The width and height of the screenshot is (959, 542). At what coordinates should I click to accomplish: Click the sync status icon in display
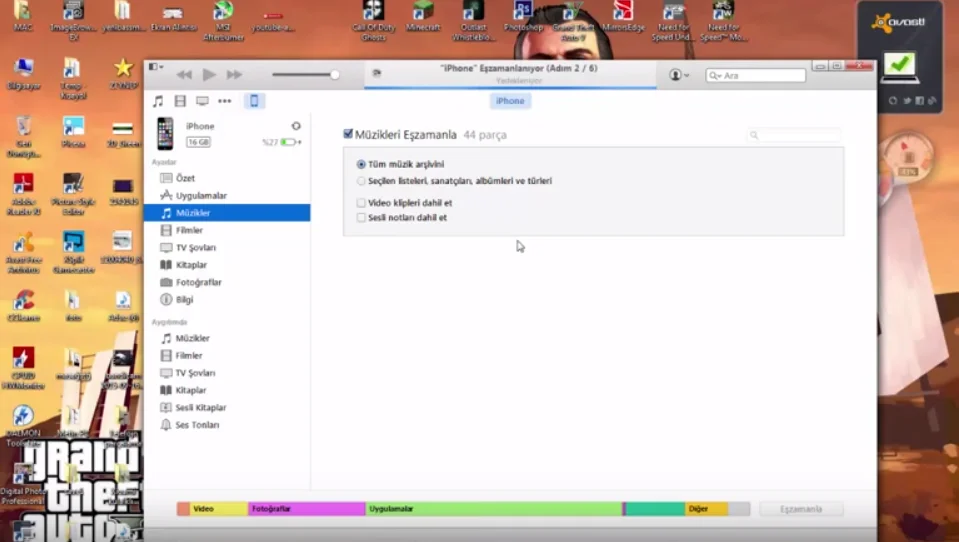point(377,73)
